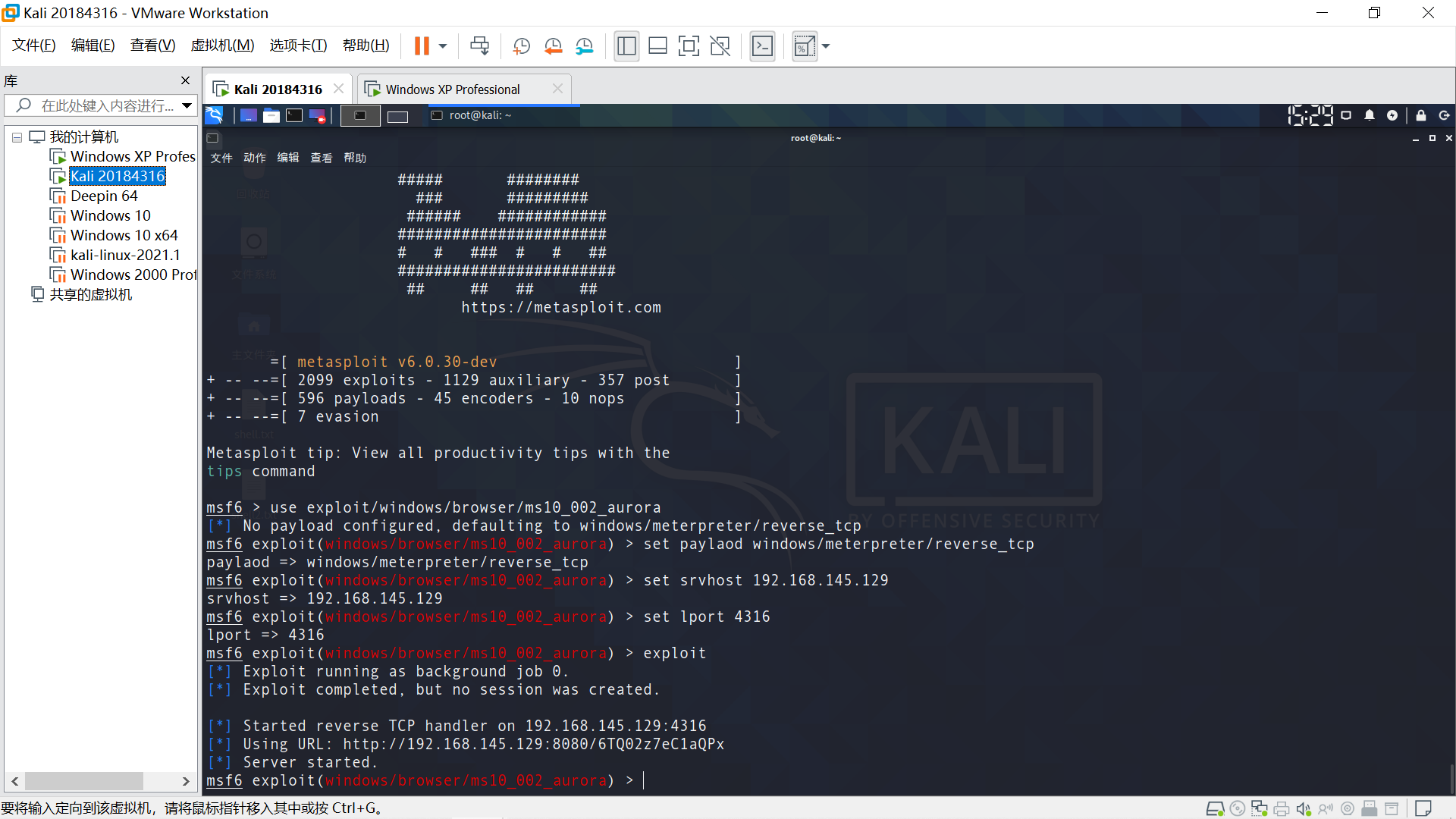Click the pause virtual machine button
This screenshot has width=1456, height=819.
click(422, 46)
